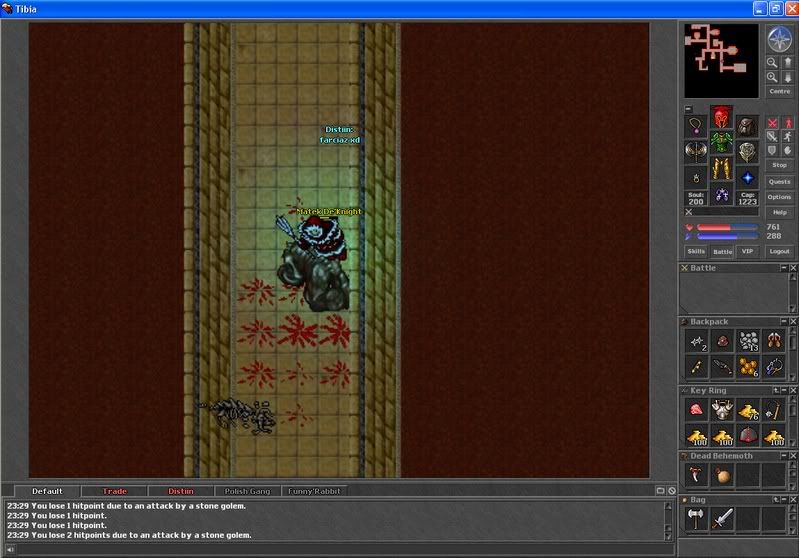Viewport: 799px width, 558px height.
Task: Select offensive full attack mode
Action: (773, 123)
